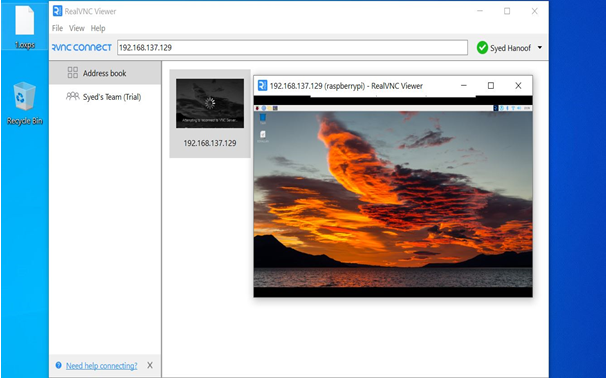Click the 192.168.137.129 (raspberrypi) window title
Image resolution: width=613 pixels, height=382 pixels.
tap(346, 86)
